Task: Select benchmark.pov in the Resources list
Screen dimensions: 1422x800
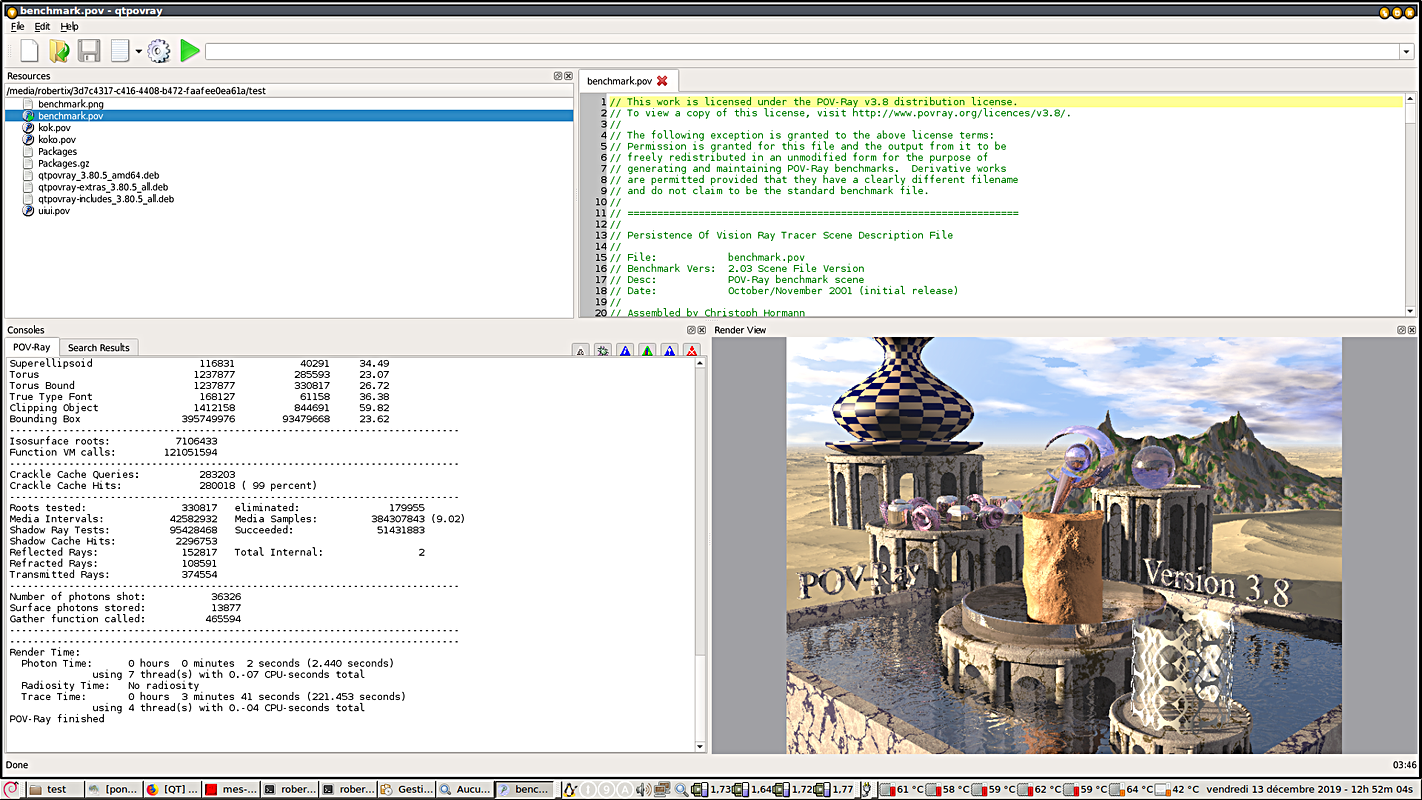Action: (x=70, y=116)
